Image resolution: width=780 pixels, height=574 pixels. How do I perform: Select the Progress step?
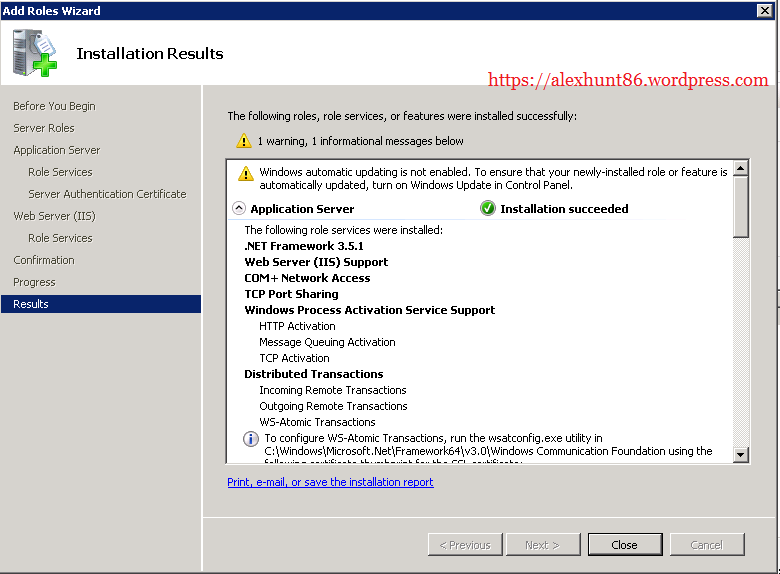34,282
